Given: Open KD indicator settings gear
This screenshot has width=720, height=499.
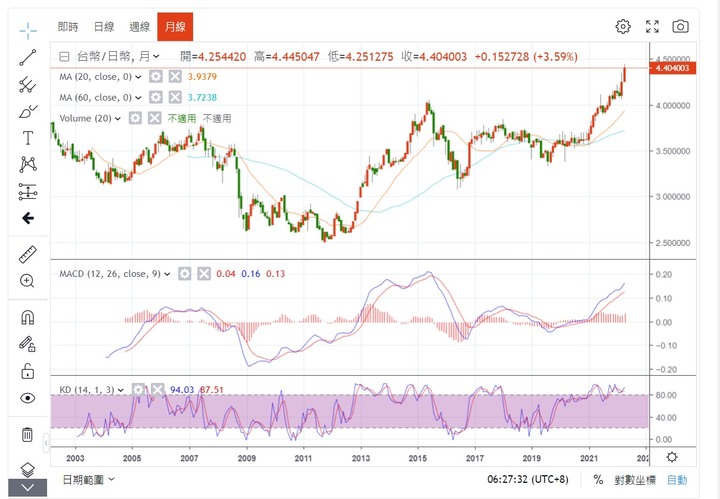Looking at the screenshot, I should pos(138,390).
